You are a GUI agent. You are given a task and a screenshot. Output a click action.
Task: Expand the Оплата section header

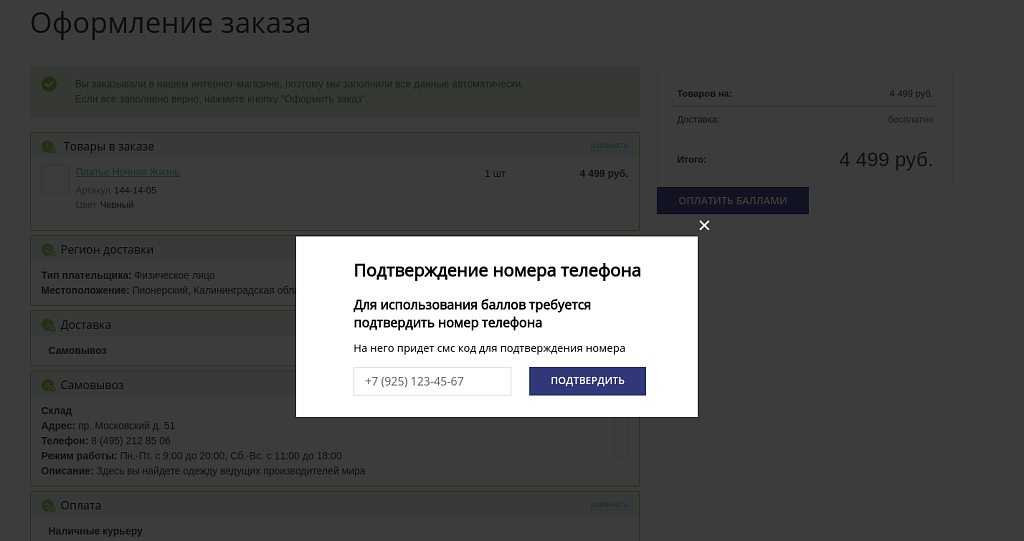pyautogui.click(x=80, y=506)
